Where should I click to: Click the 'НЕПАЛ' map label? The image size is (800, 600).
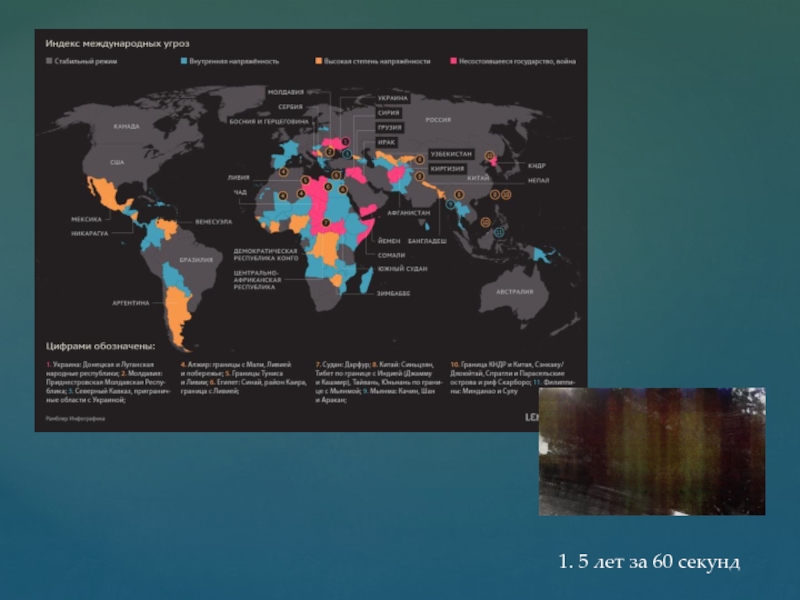click(538, 181)
